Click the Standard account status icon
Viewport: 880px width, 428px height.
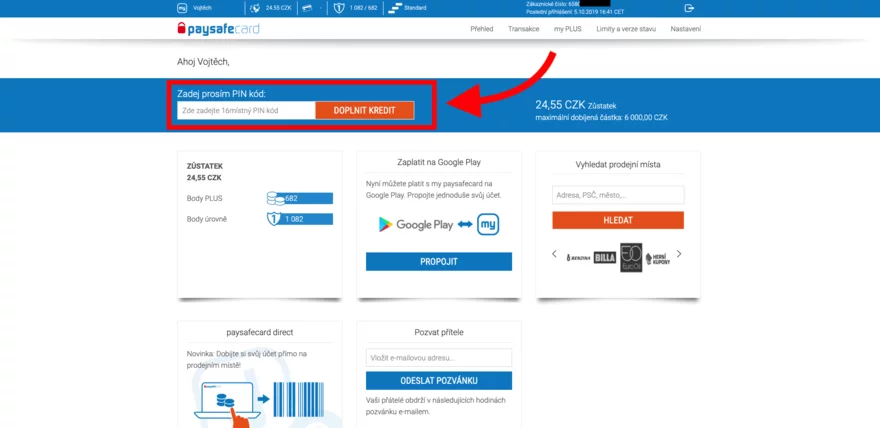(396, 8)
